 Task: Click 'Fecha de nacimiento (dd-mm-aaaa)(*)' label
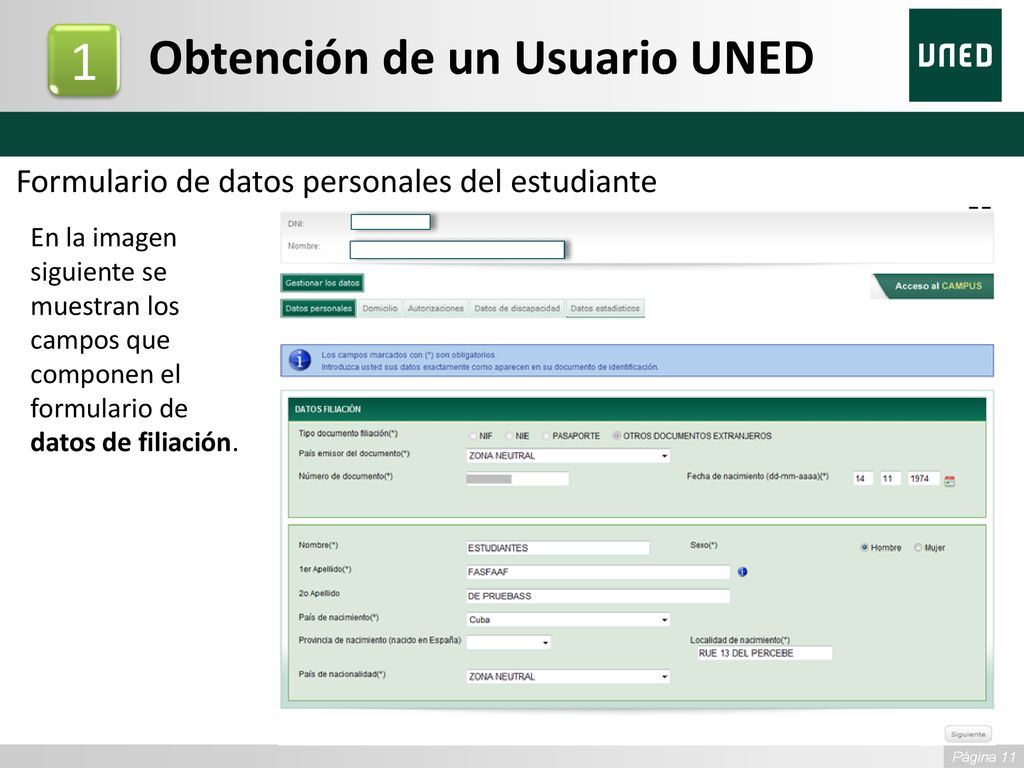coord(758,476)
